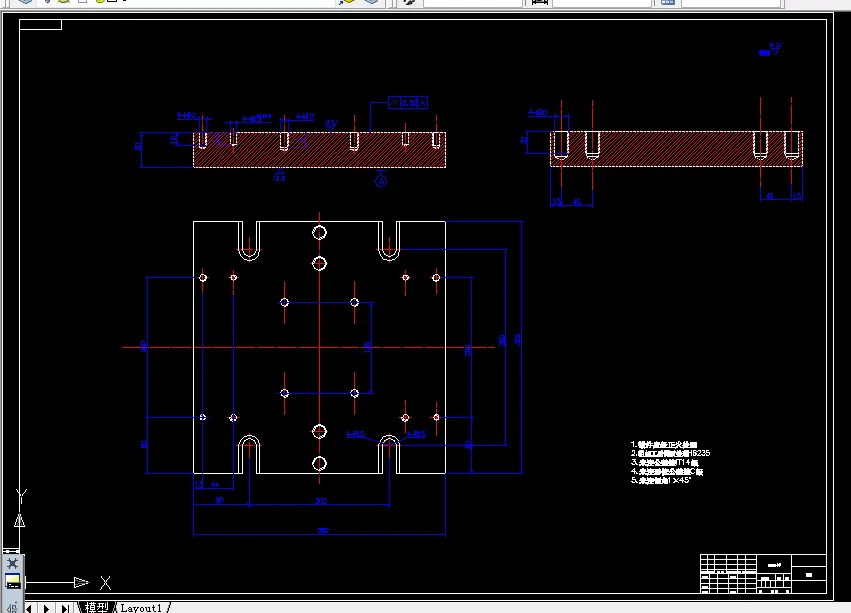Viewport: 851px width, 613px height.
Task: Select the 200 slot spacing dimension
Action: click(x=321, y=501)
